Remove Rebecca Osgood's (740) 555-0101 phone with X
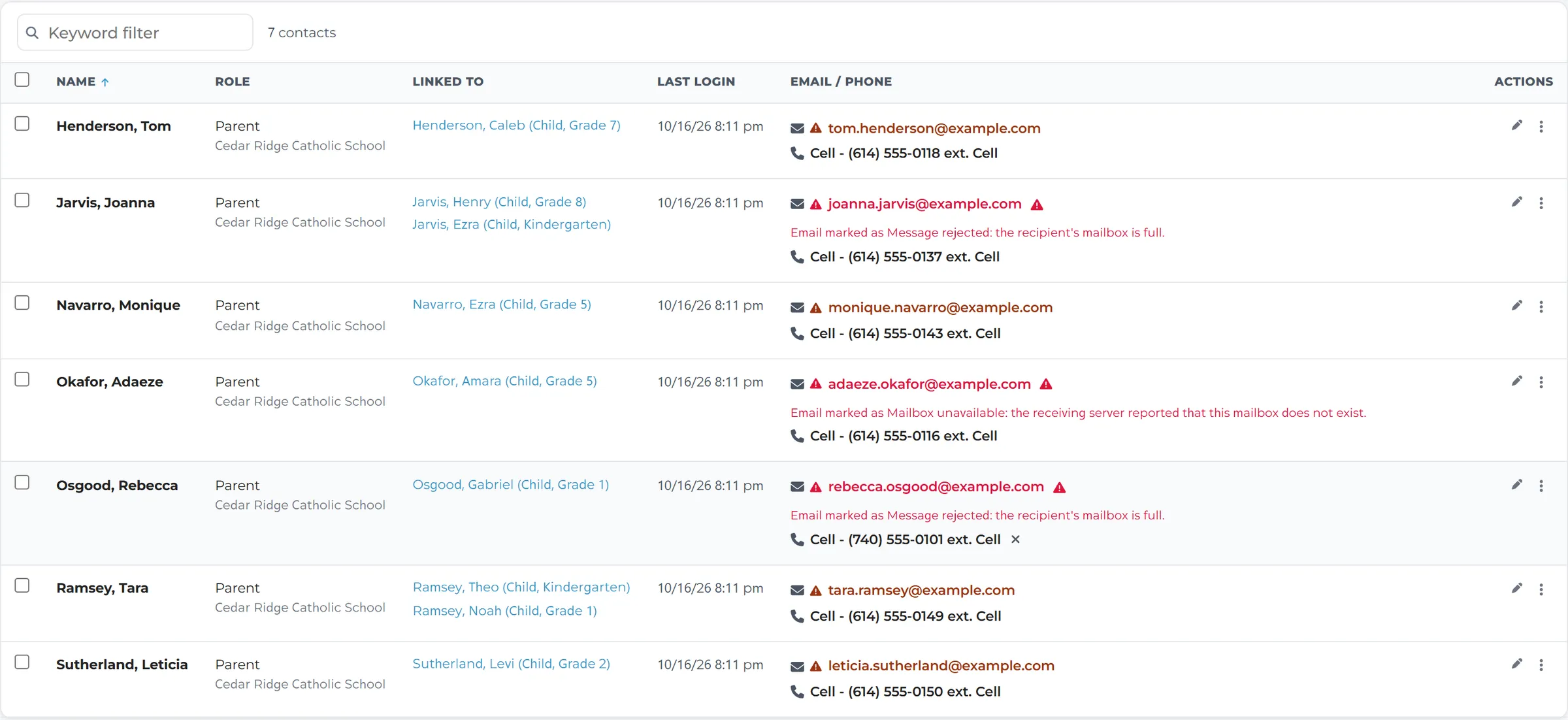Screen dimensions: 1568x720 (x=1015, y=539)
